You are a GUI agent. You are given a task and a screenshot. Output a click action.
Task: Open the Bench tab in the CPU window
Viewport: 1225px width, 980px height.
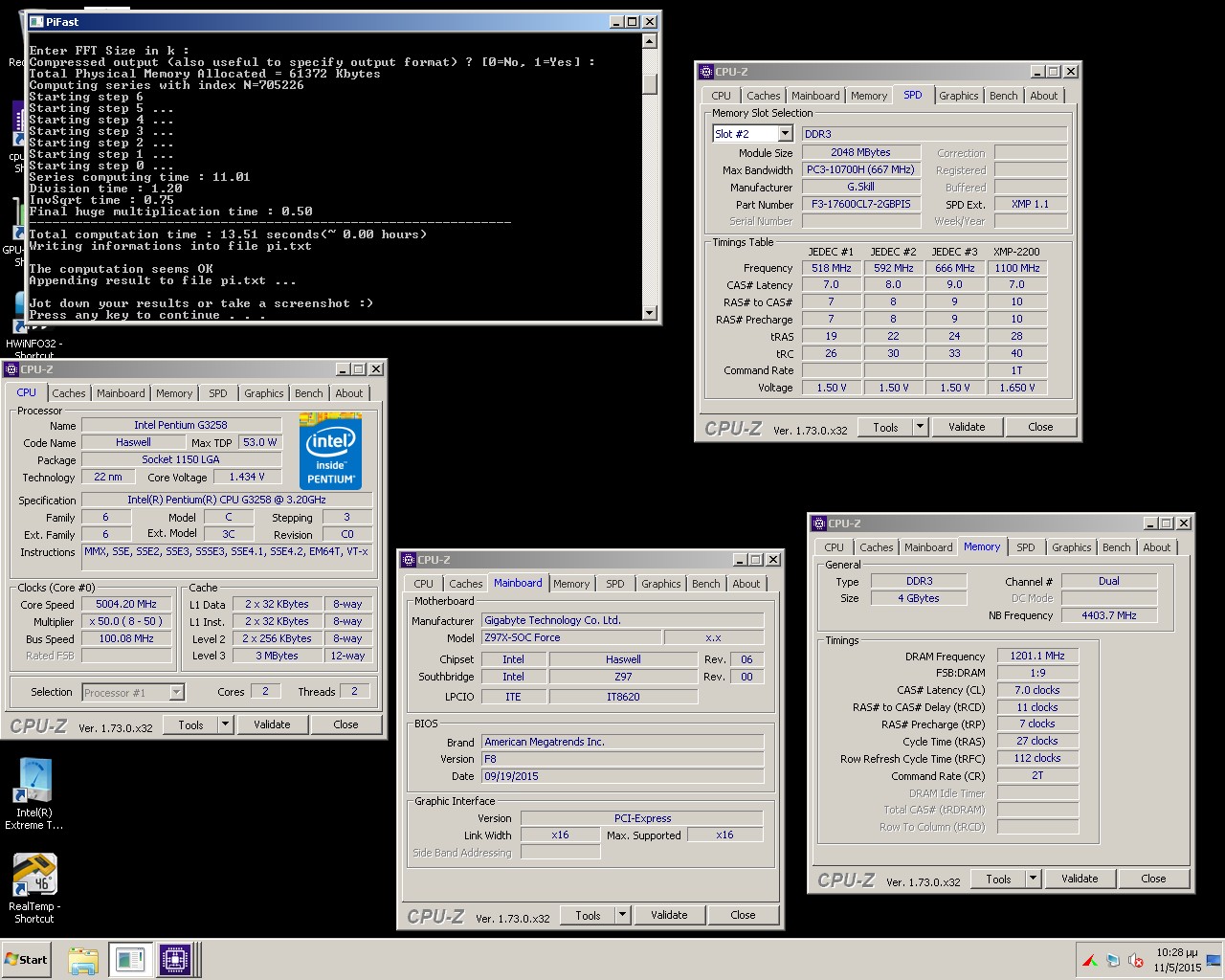[x=308, y=393]
